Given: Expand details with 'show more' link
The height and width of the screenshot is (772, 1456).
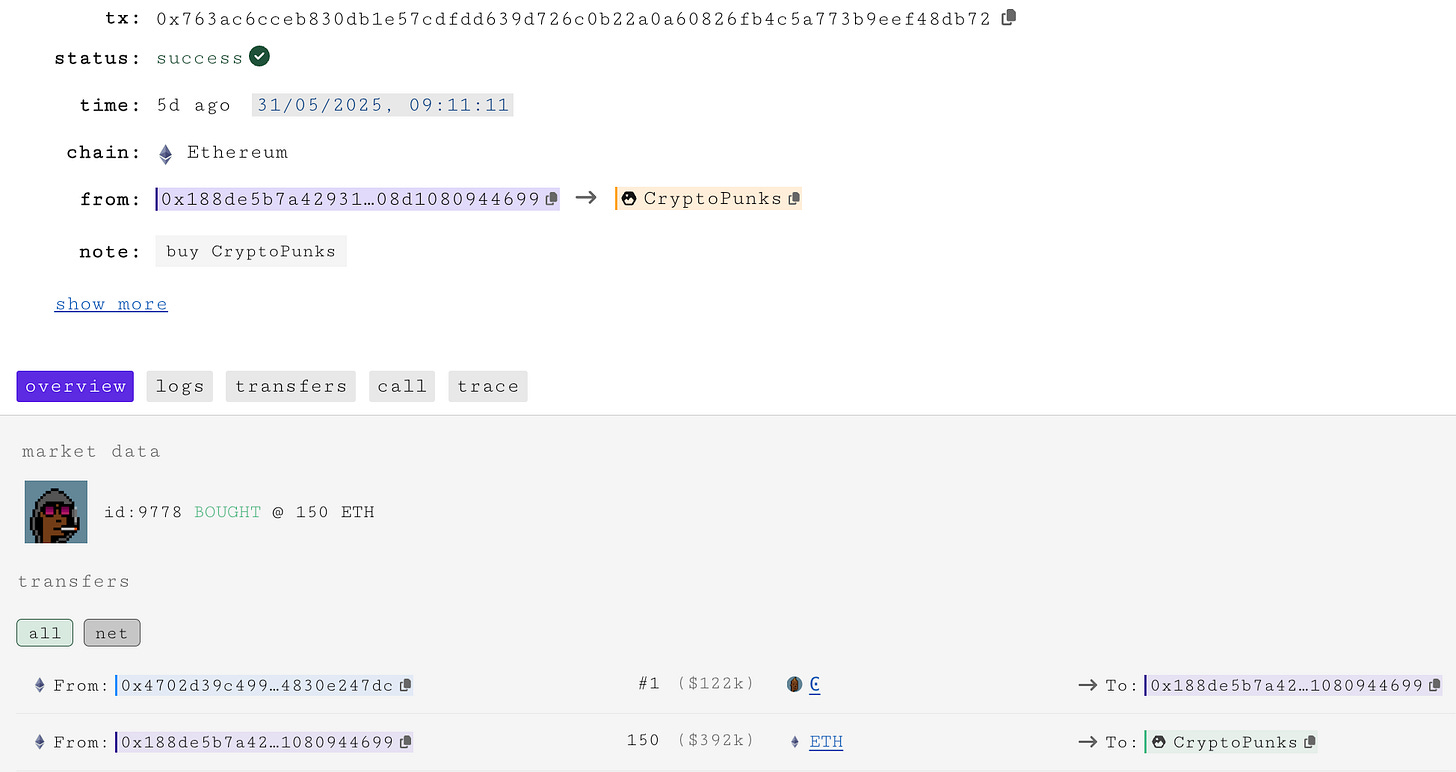Looking at the screenshot, I should 111,304.
